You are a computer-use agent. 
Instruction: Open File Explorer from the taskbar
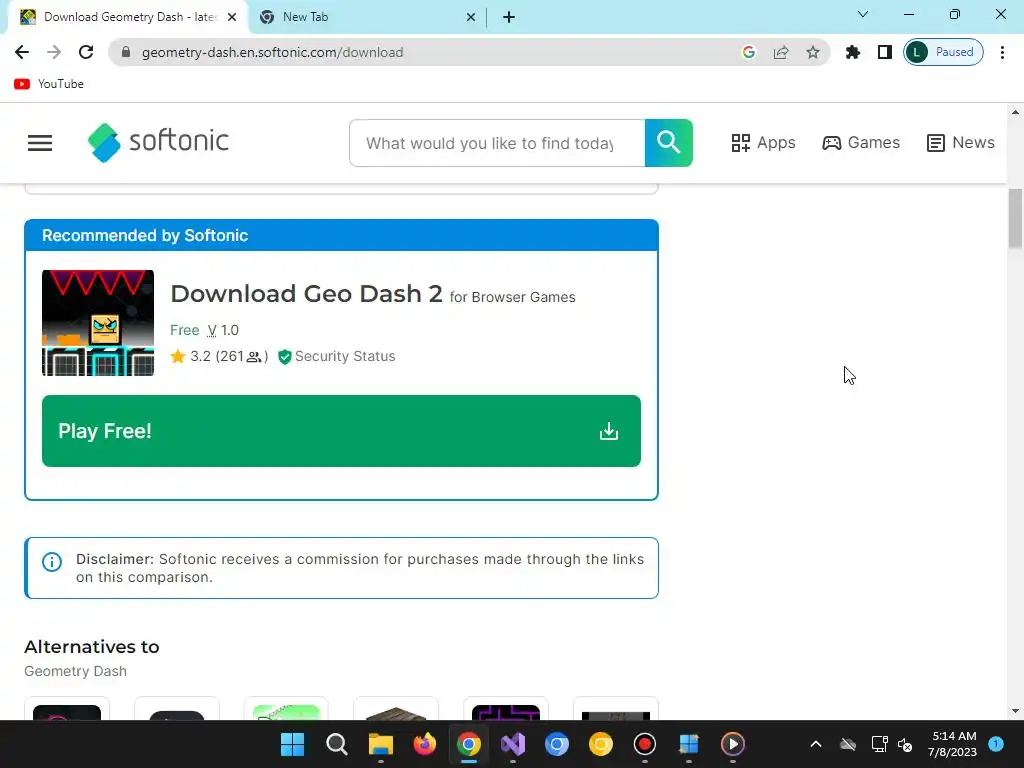[381, 744]
